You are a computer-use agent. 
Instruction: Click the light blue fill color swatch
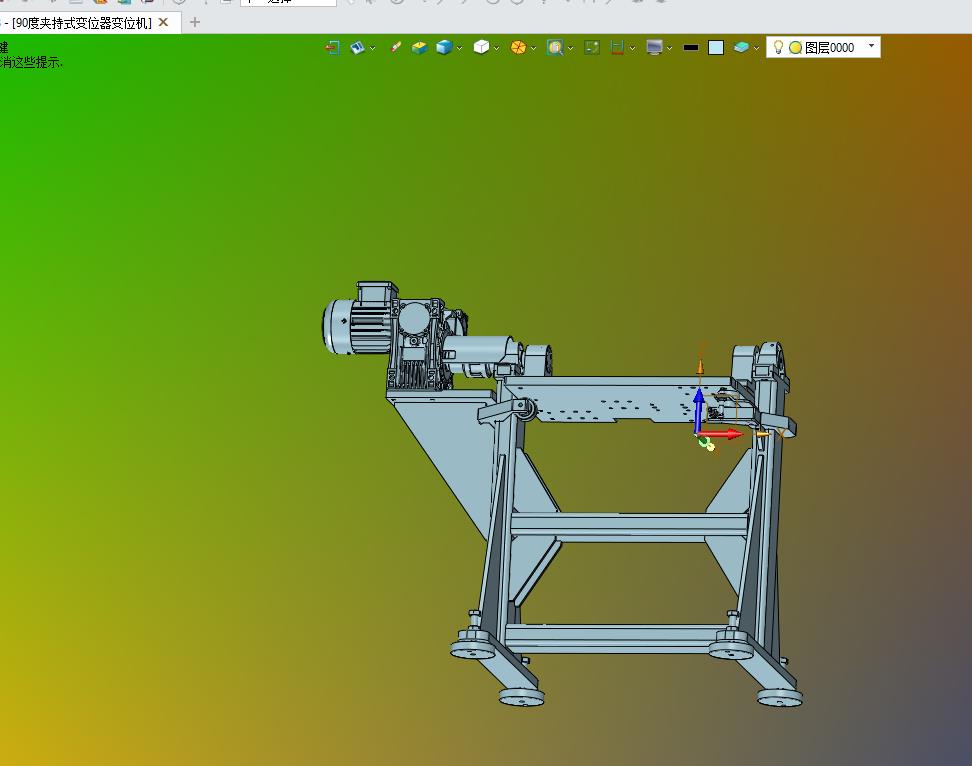[x=716, y=48]
